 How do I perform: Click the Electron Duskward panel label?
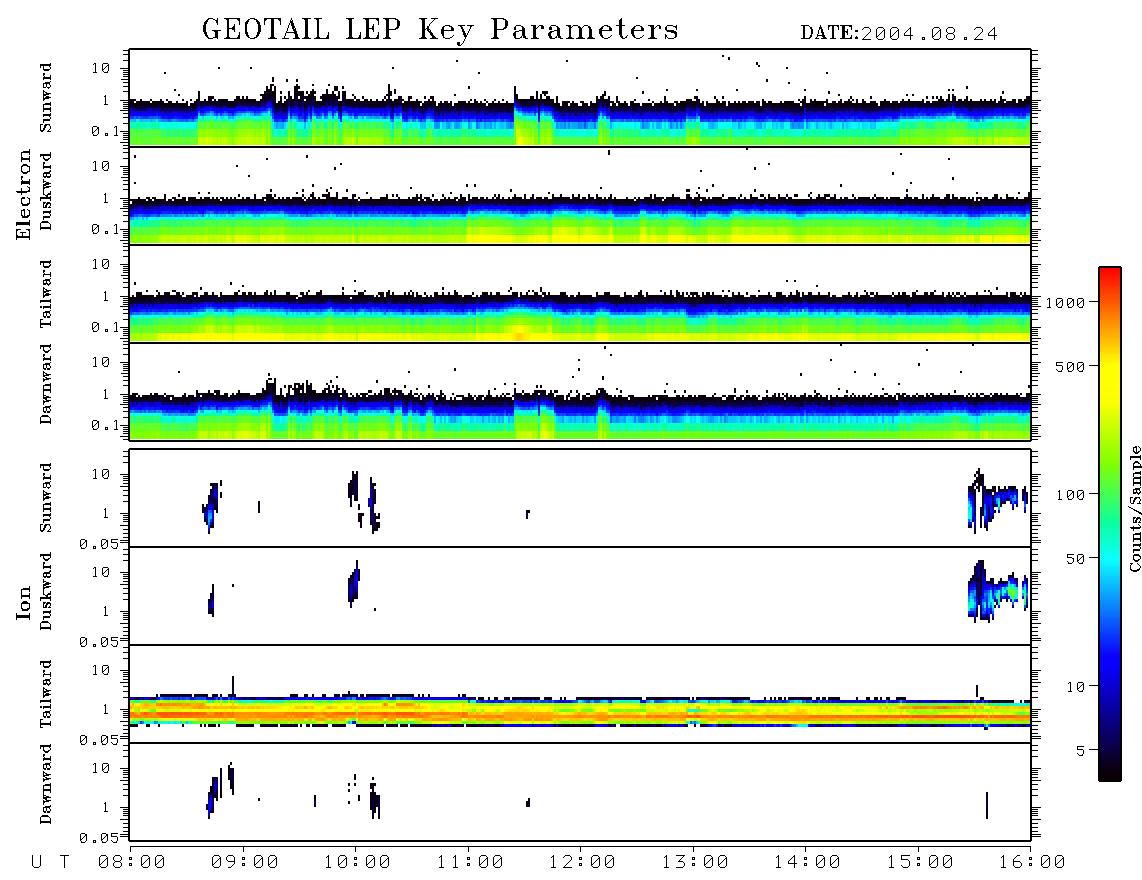click(46, 191)
